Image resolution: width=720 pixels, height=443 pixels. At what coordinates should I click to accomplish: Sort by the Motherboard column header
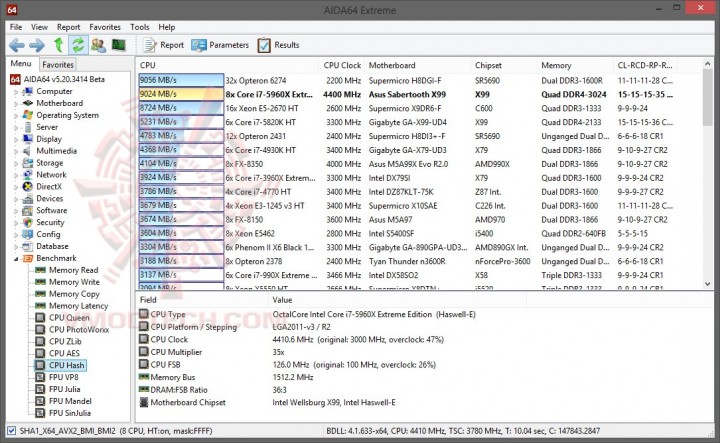pos(417,65)
